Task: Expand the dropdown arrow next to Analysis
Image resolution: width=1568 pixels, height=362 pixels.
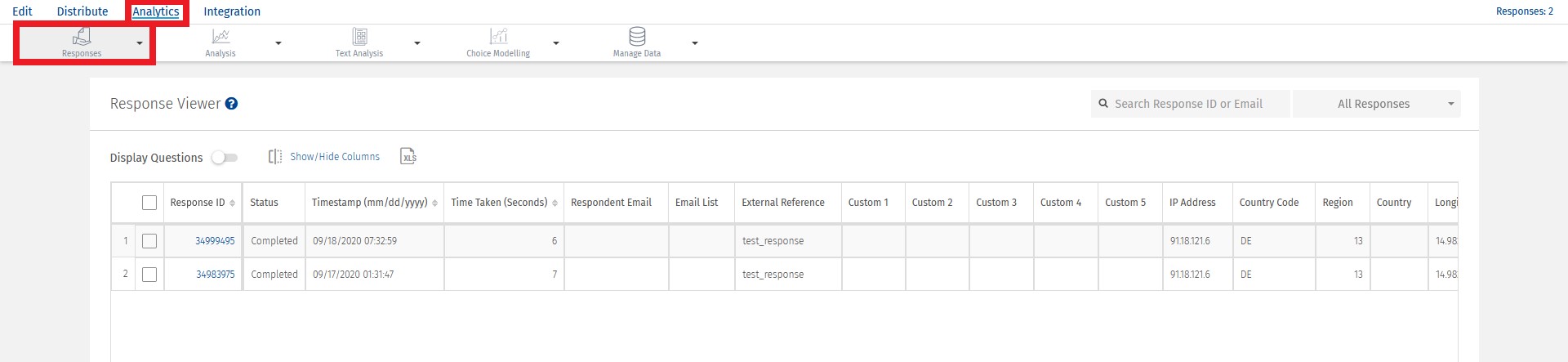Action: (x=278, y=43)
